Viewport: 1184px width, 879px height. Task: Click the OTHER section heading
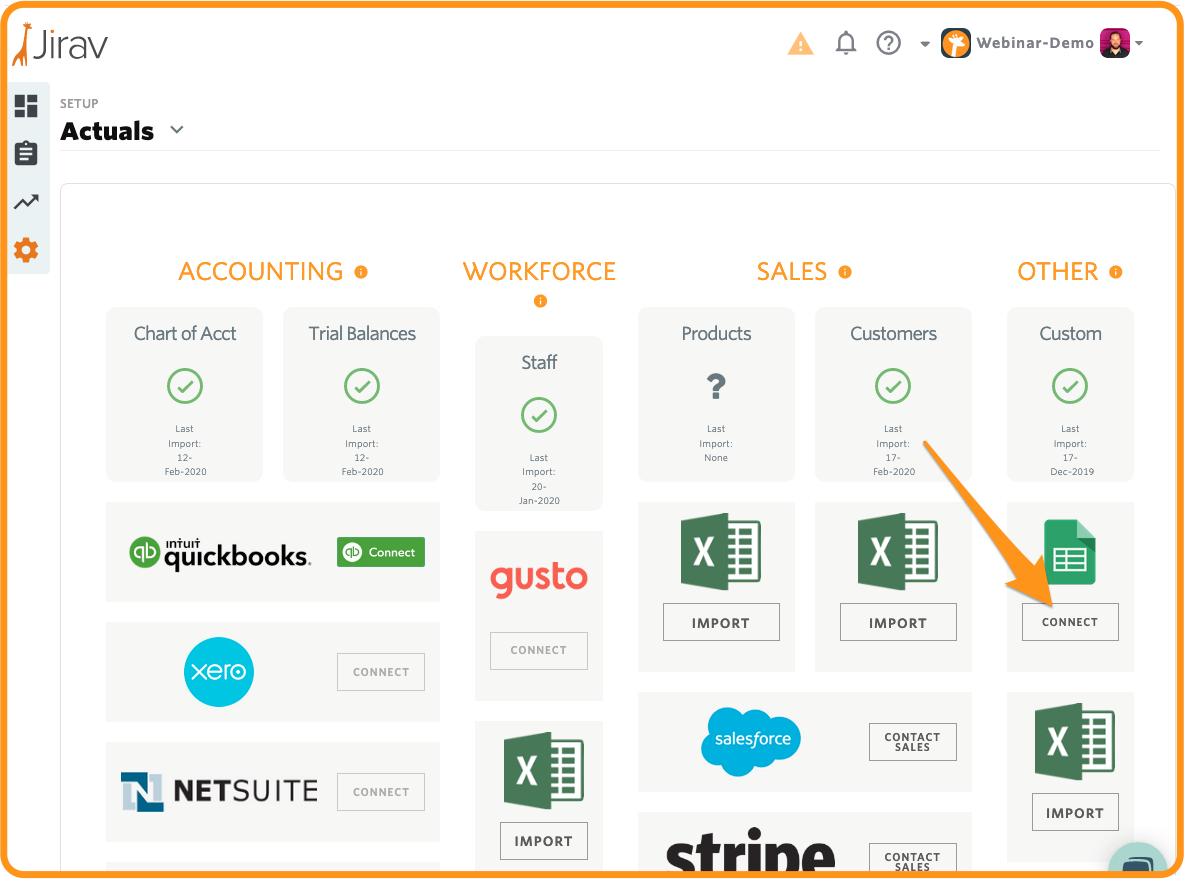(x=1058, y=272)
